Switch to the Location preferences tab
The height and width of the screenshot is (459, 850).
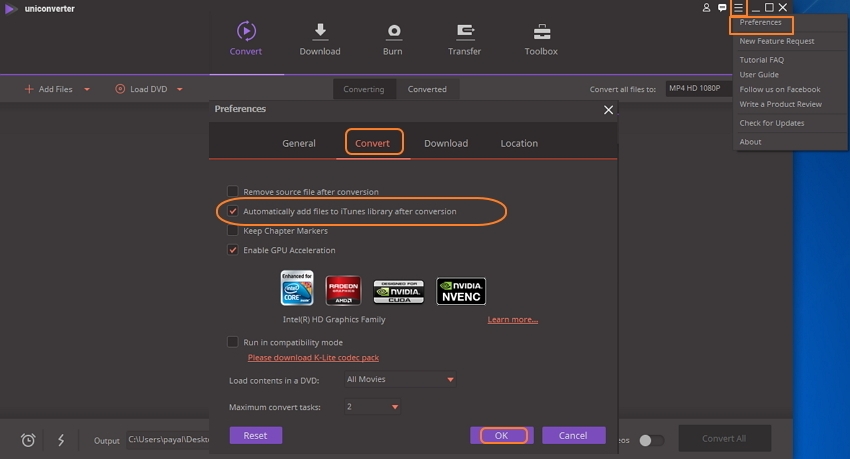coord(519,144)
